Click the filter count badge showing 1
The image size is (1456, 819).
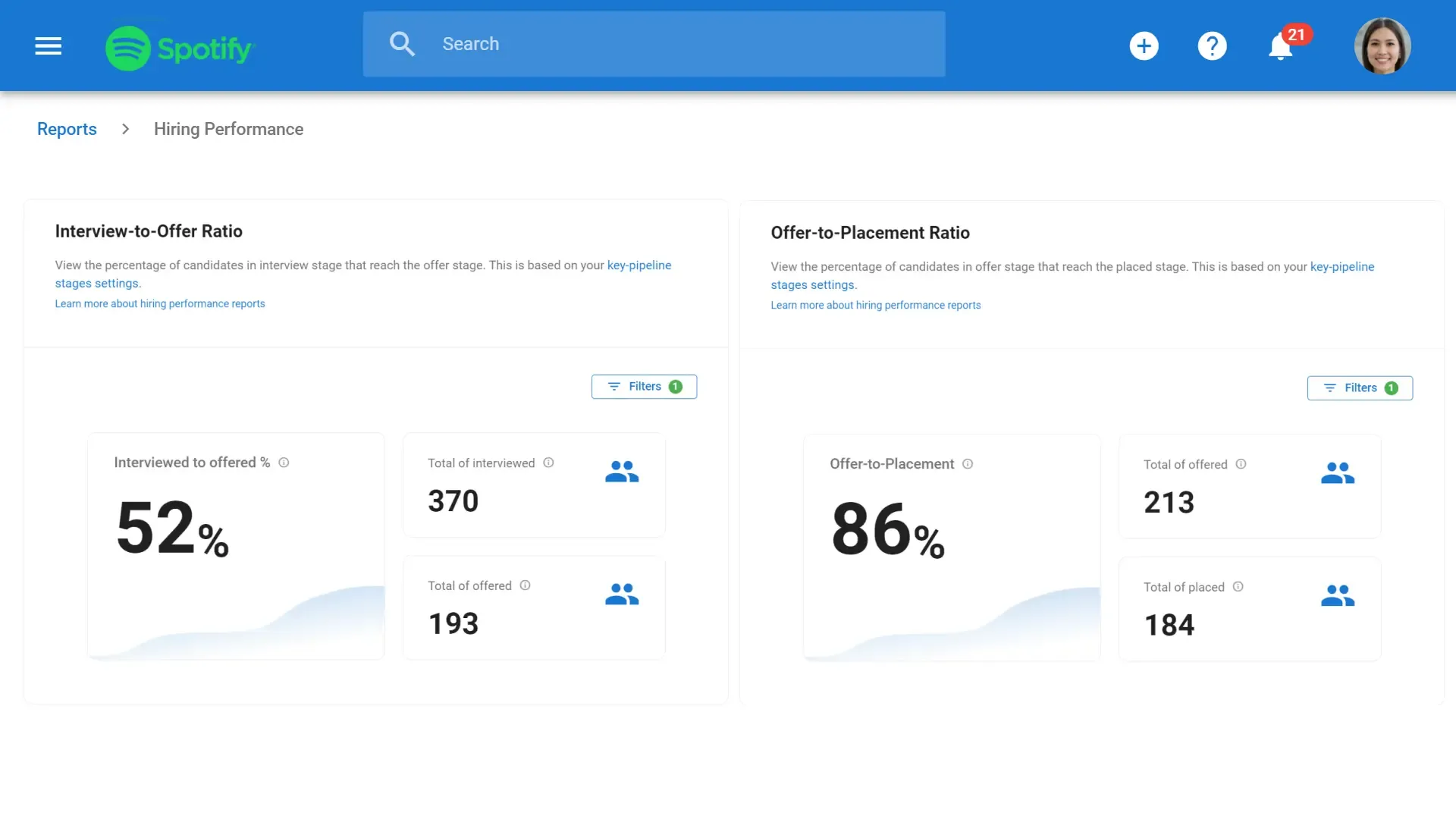[x=675, y=386]
